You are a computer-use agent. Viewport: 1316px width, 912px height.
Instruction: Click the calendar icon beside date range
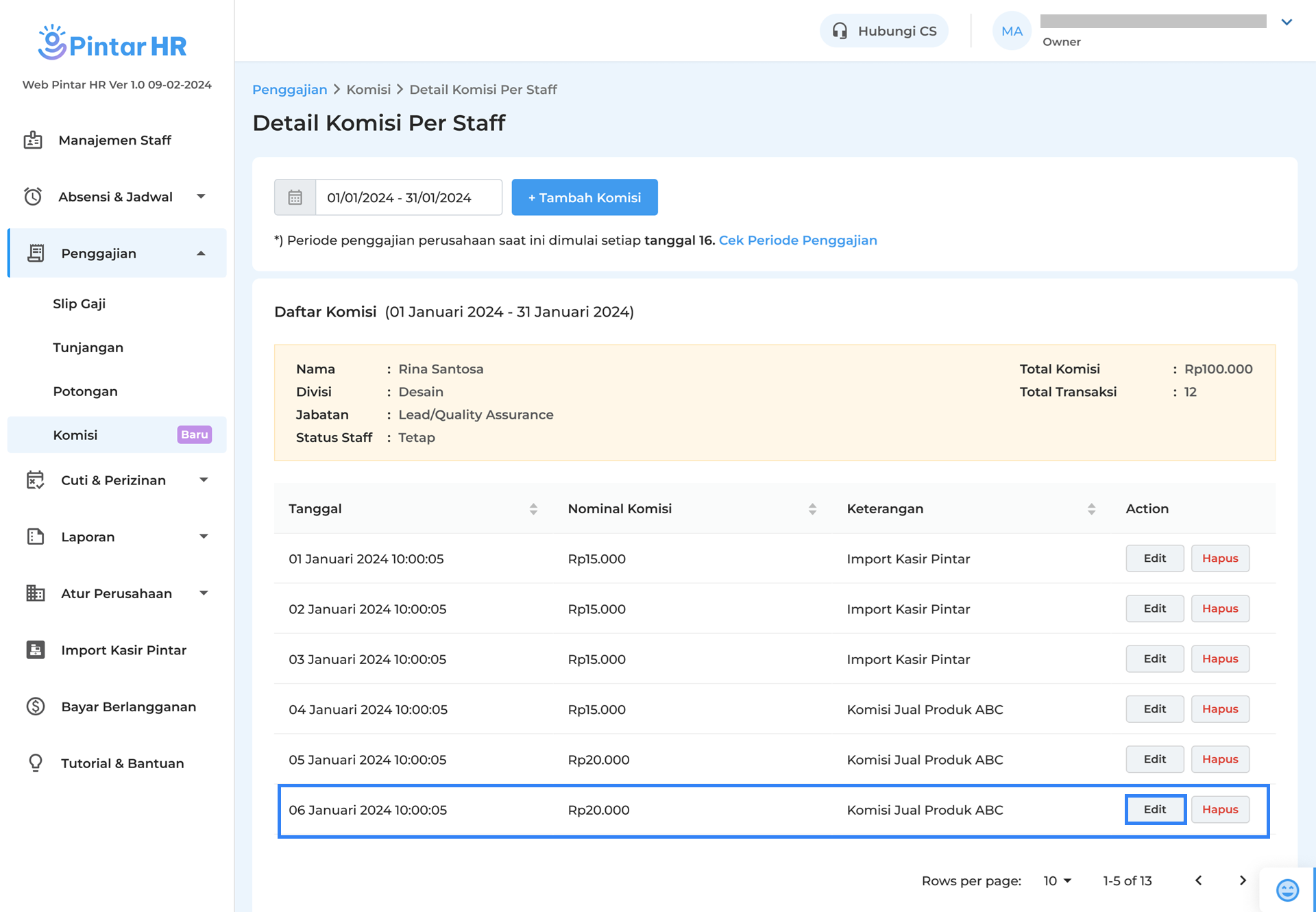click(x=295, y=197)
